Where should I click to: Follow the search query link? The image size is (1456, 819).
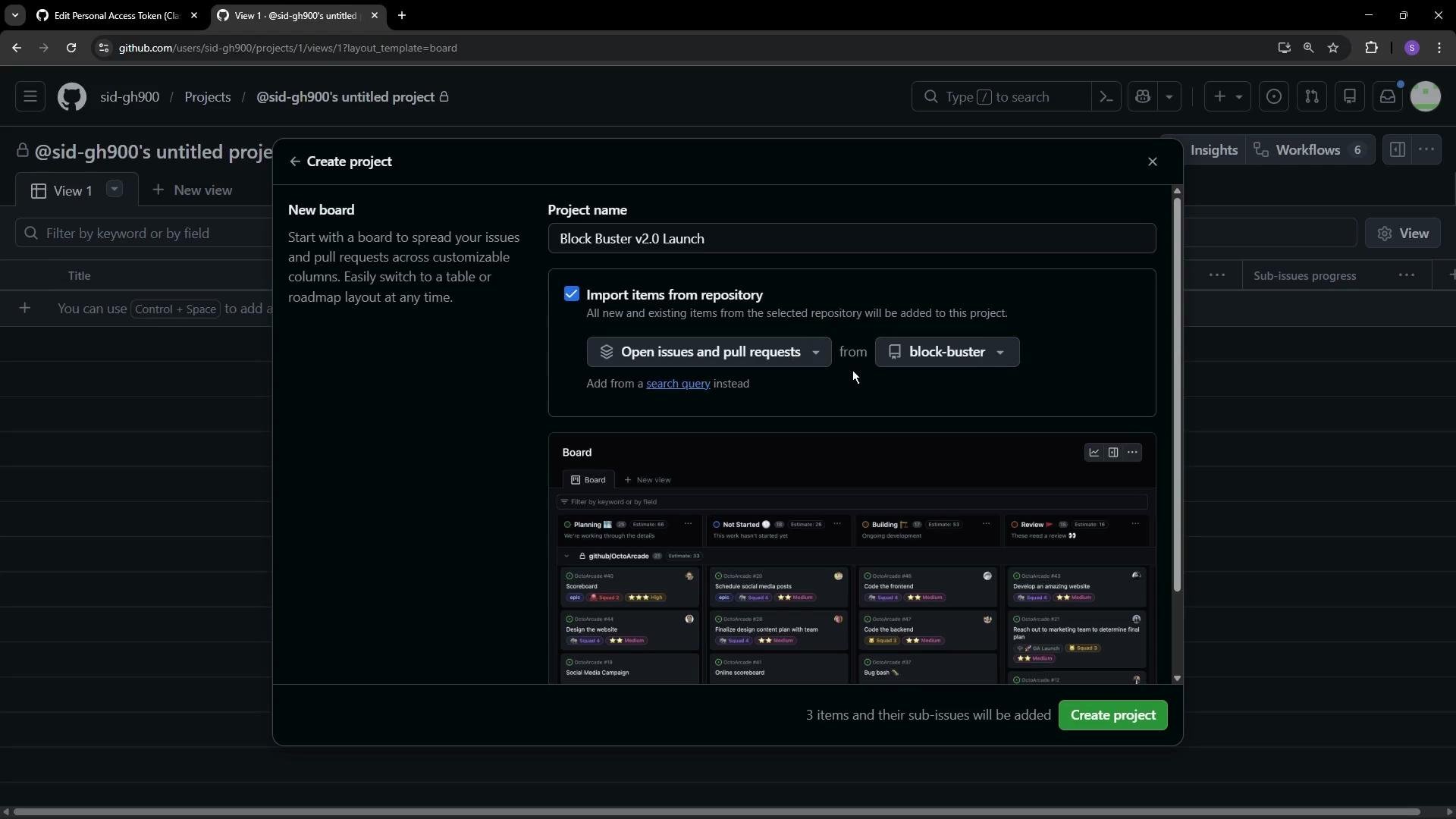(678, 384)
